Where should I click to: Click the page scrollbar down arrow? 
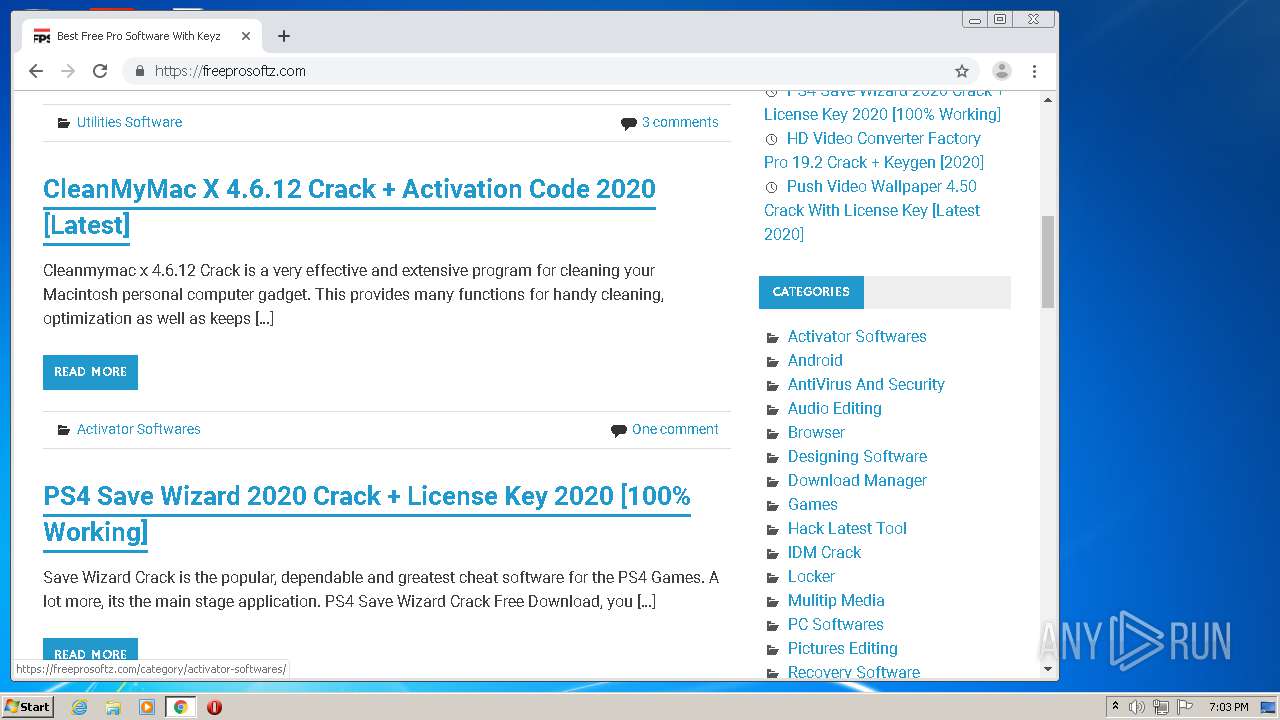coord(1048,669)
